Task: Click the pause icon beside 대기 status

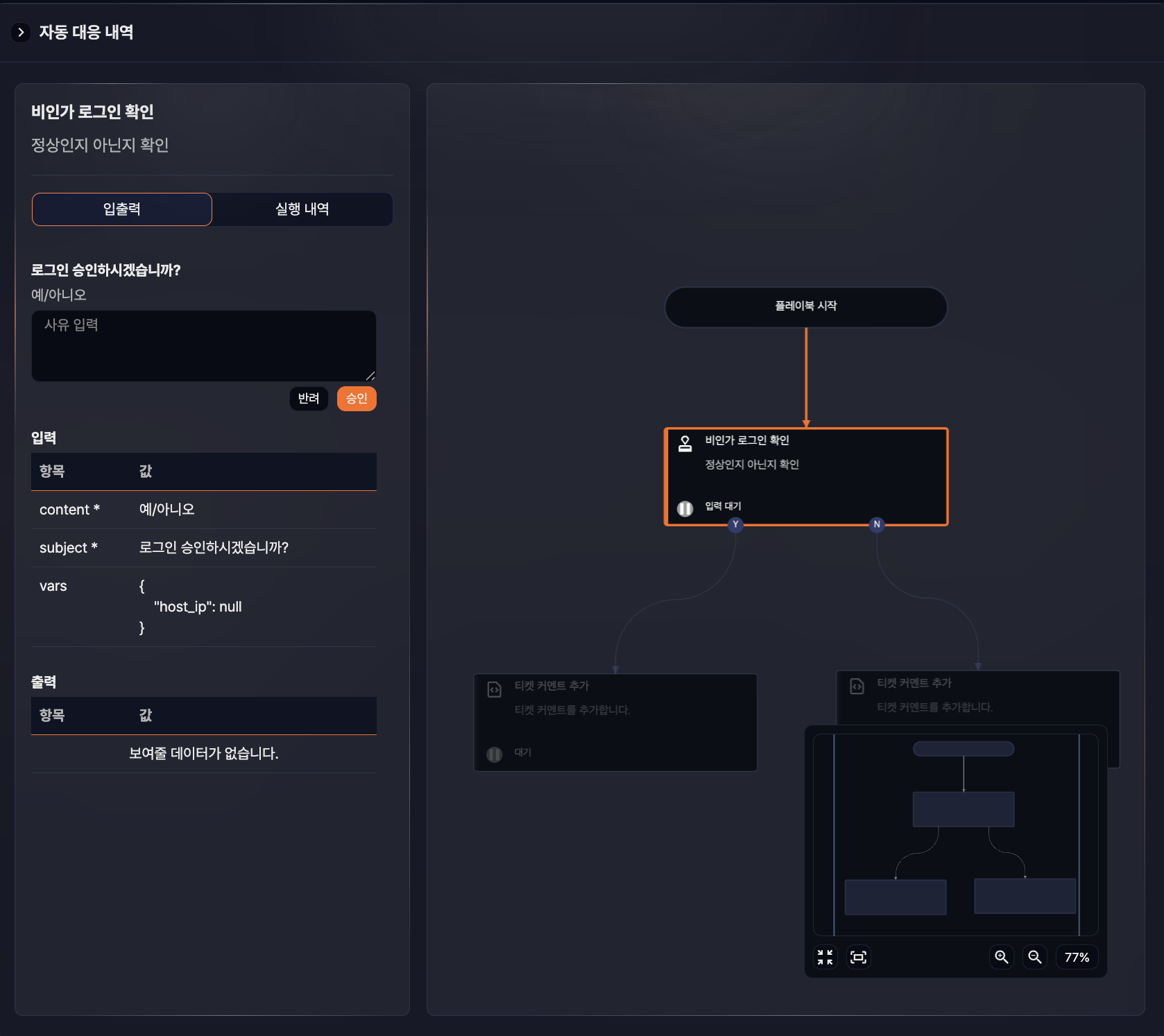Action: click(x=495, y=754)
